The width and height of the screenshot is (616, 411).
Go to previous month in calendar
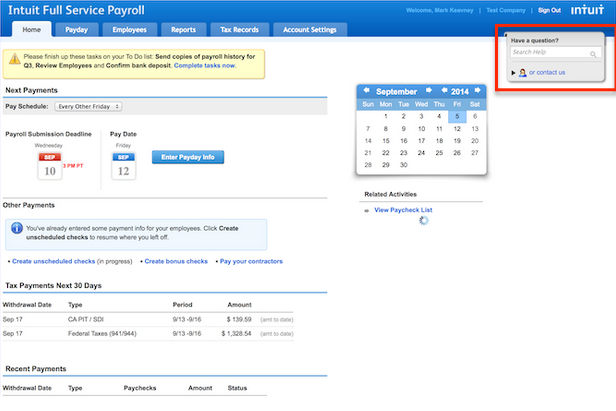point(367,90)
